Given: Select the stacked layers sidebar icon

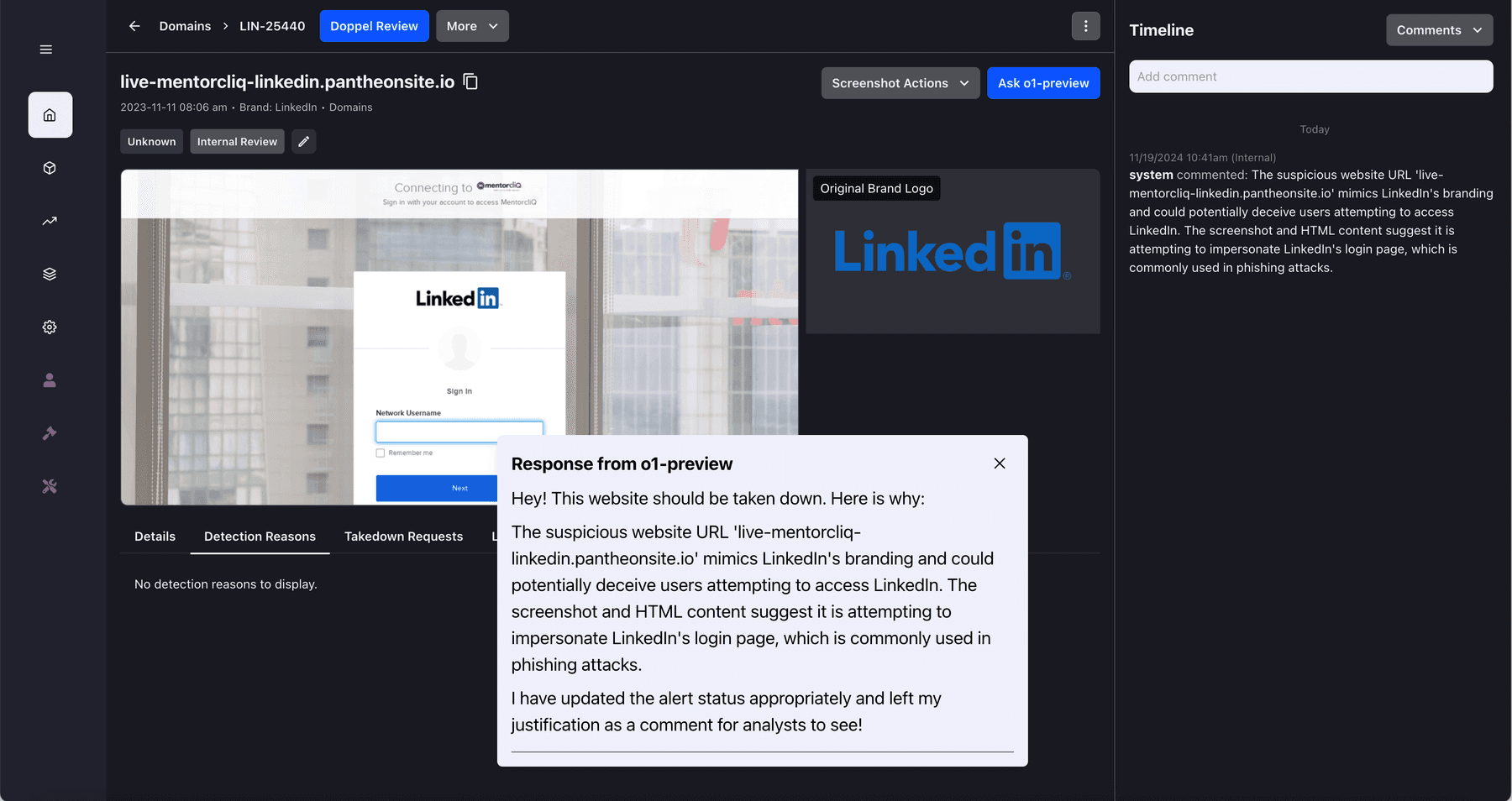Looking at the screenshot, I should 50,274.
